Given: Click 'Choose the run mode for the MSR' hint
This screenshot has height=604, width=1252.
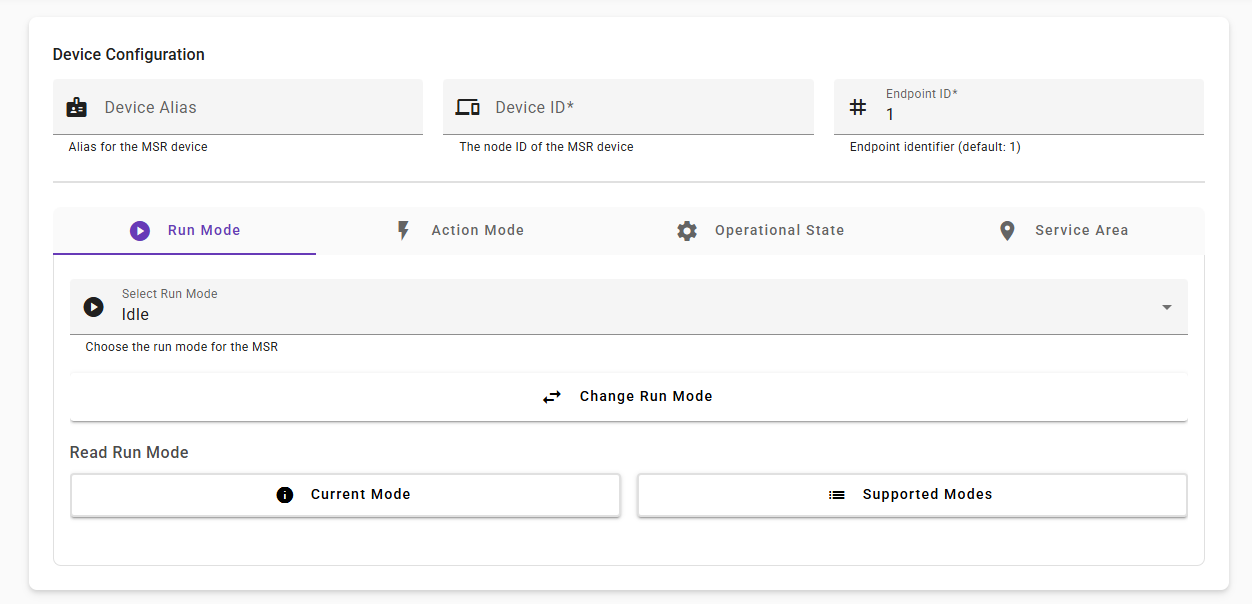Looking at the screenshot, I should (x=181, y=348).
